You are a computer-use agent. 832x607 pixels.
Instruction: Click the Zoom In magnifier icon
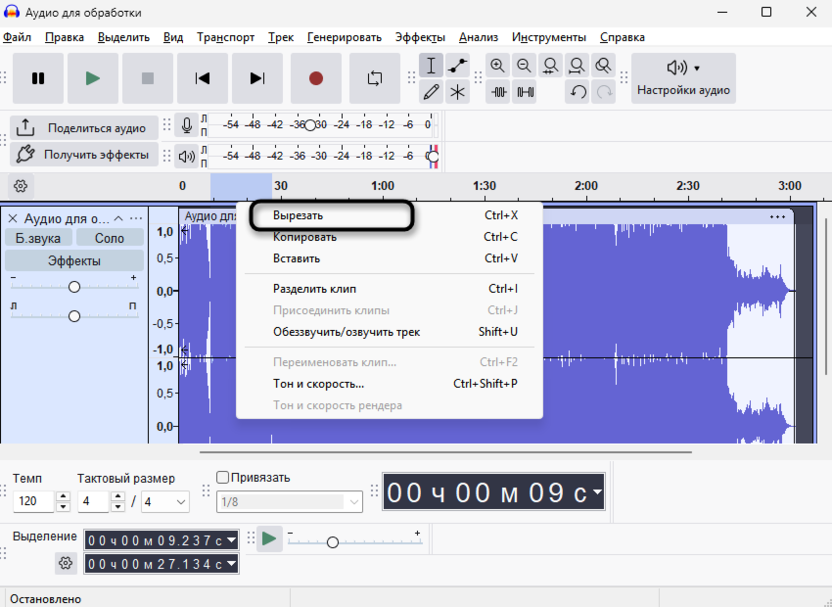[498, 65]
